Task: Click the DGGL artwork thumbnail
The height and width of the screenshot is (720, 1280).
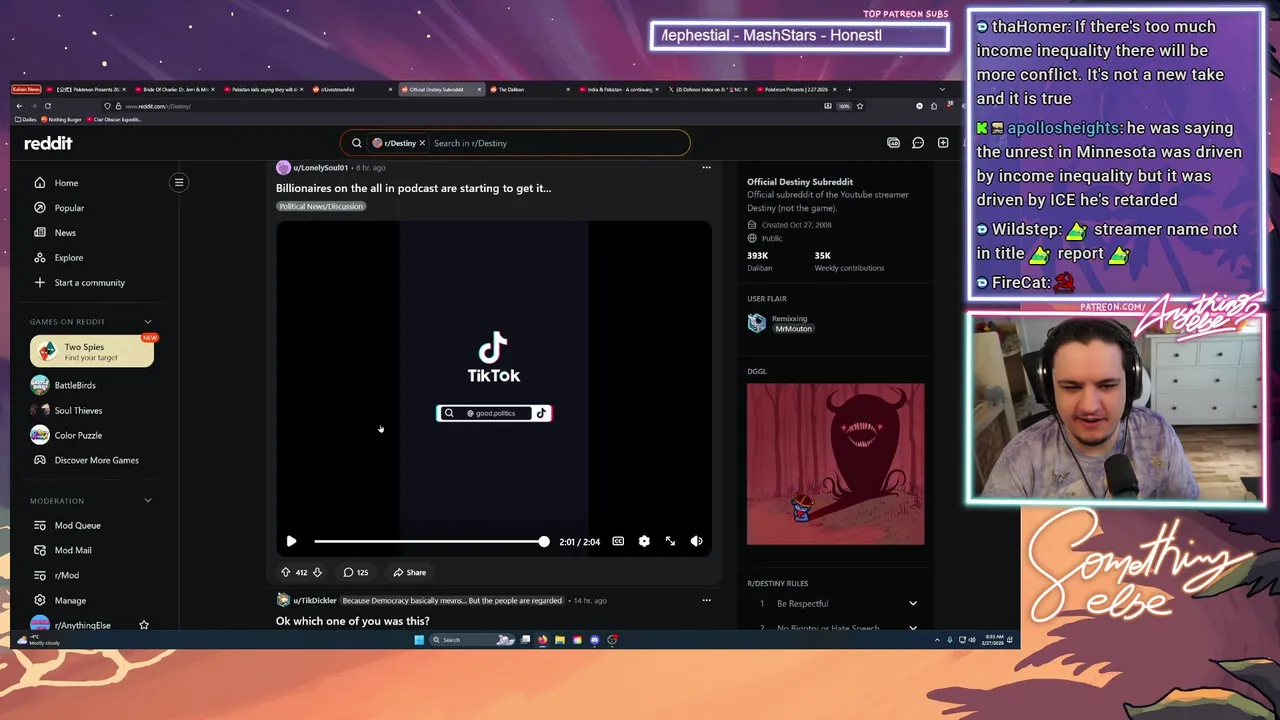Action: 835,464
